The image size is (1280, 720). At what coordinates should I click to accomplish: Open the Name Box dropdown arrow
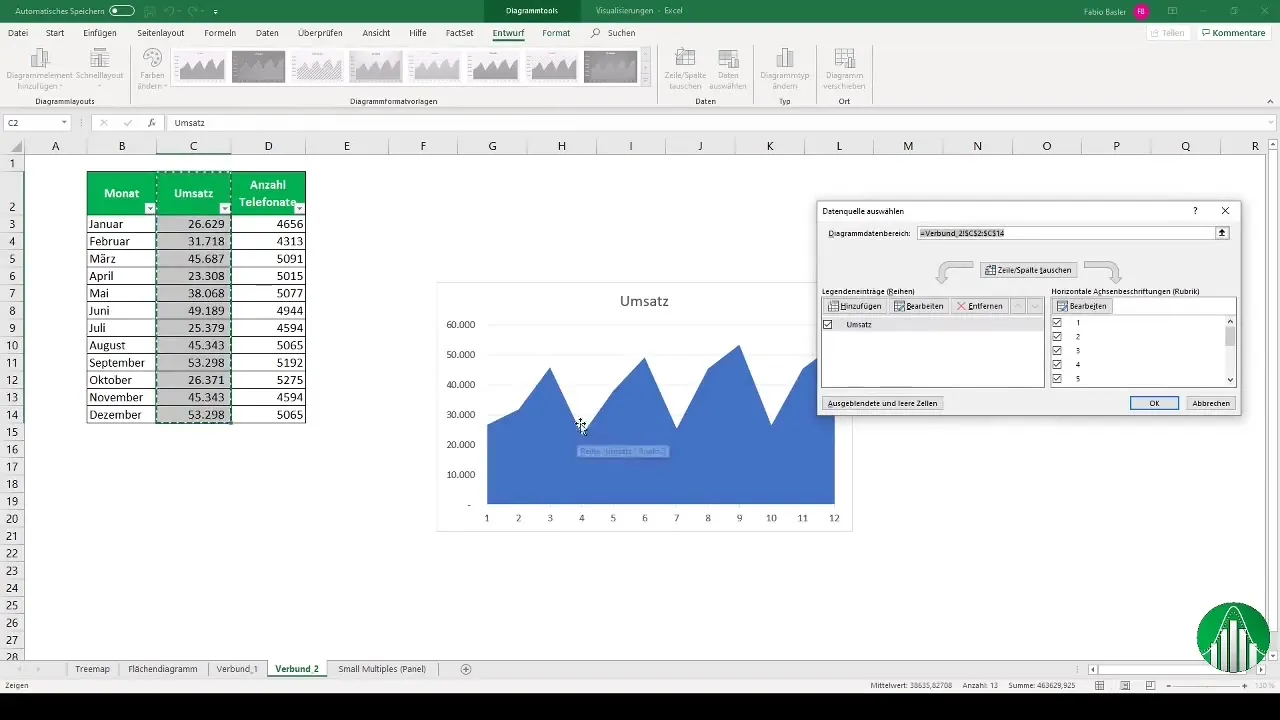(x=64, y=122)
